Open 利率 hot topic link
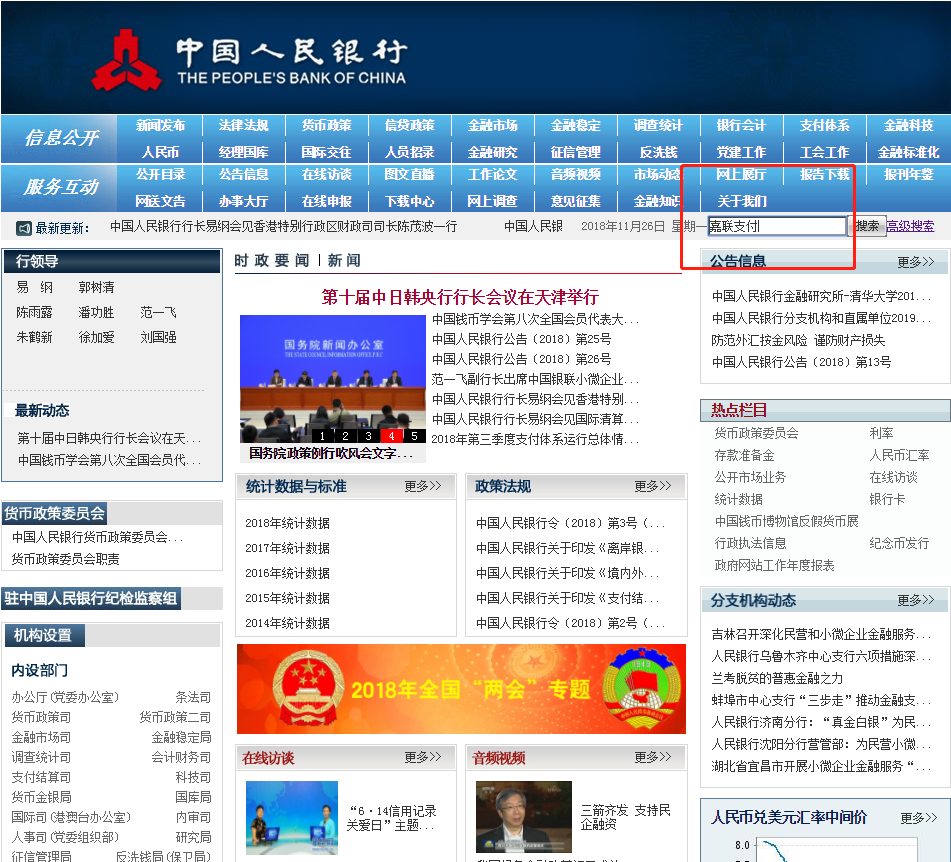The image size is (951, 862). coord(881,433)
